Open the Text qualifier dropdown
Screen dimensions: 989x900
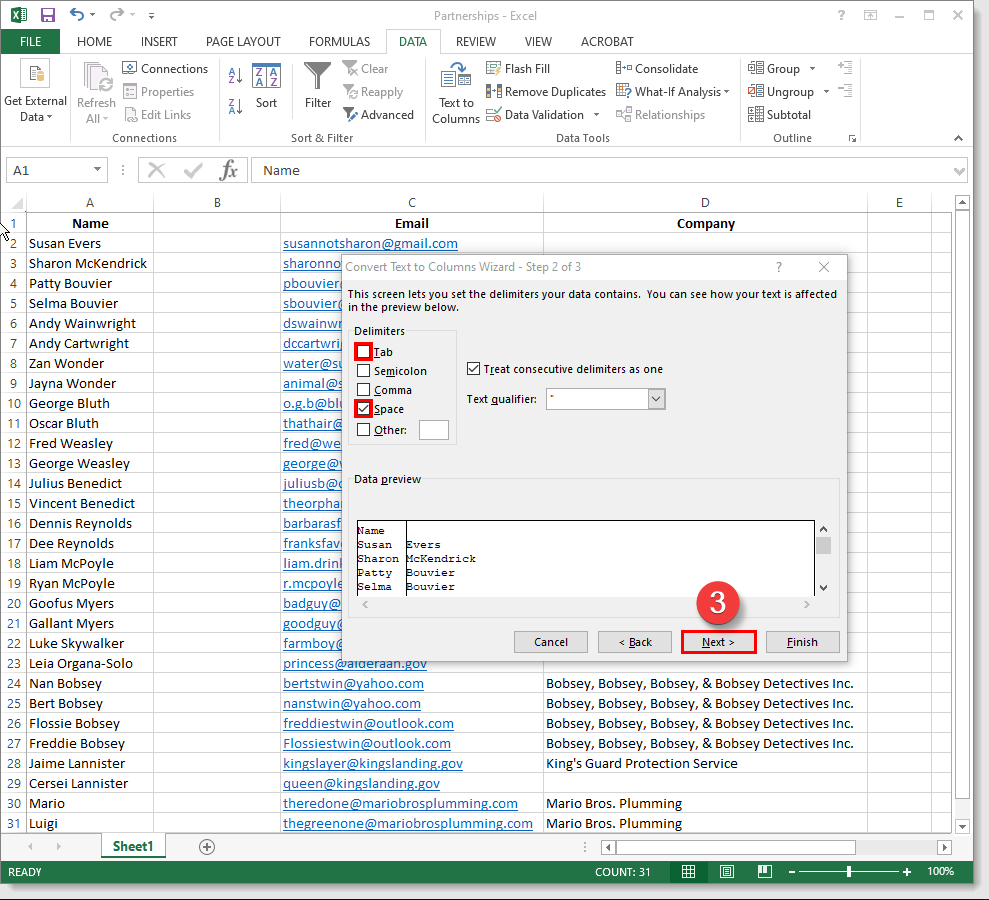[x=656, y=399]
